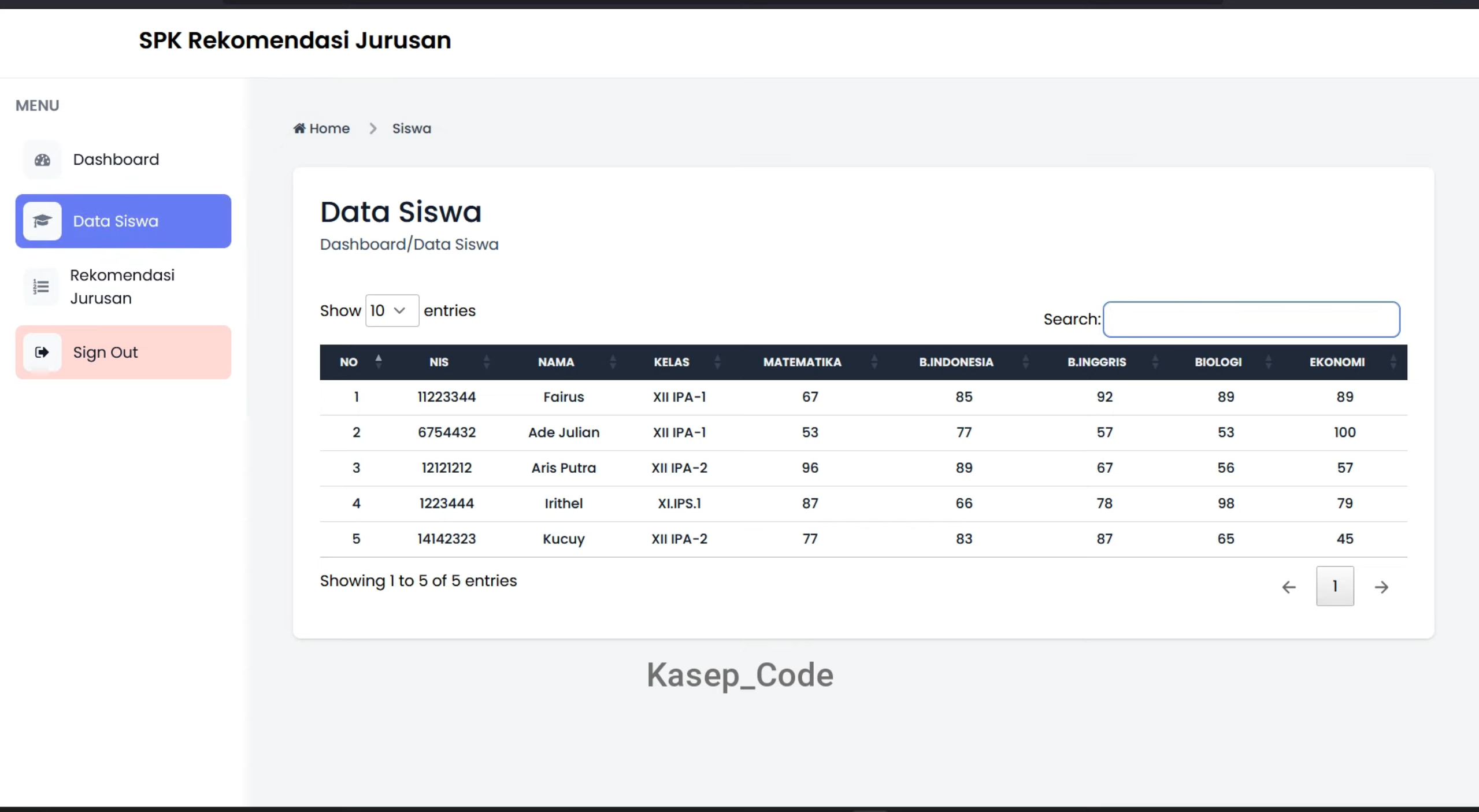1479x812 pixels.
Task: Sort by BIOLOGI column arrows
Action: [x=1268, y=362]
